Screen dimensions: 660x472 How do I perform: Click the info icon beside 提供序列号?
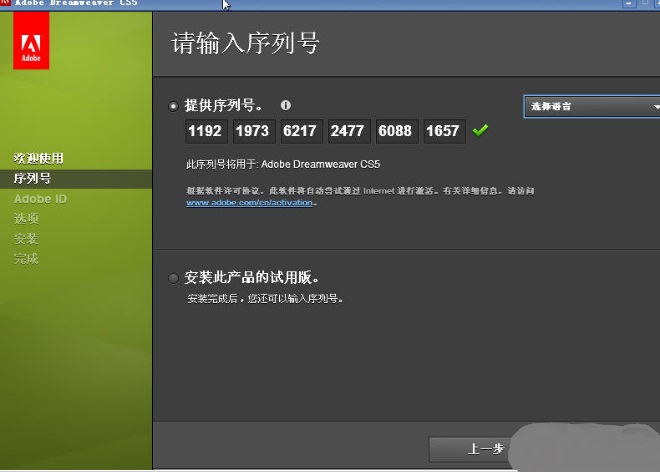click(x=286, y=105)
